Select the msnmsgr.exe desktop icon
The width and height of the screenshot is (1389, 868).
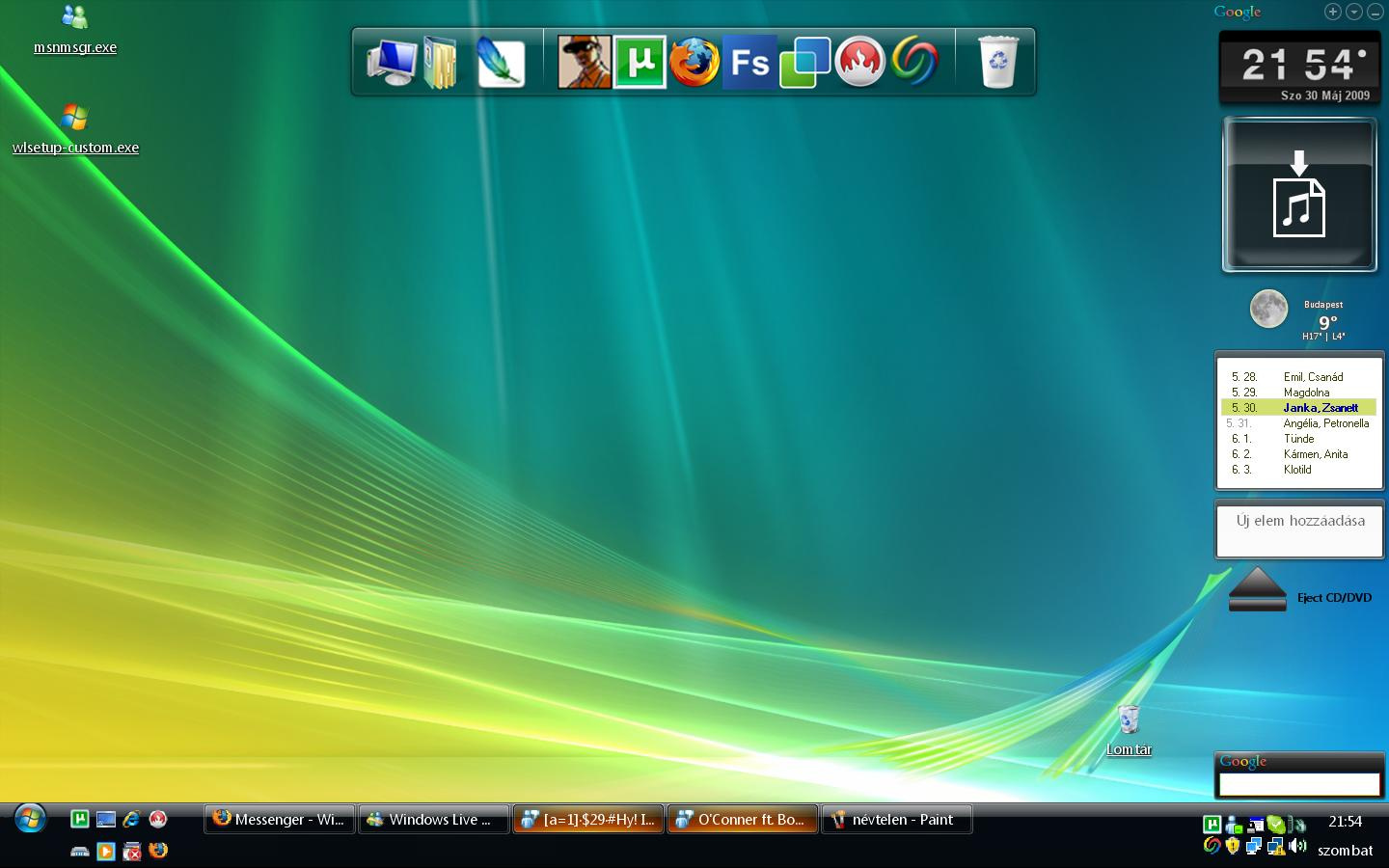75,30
